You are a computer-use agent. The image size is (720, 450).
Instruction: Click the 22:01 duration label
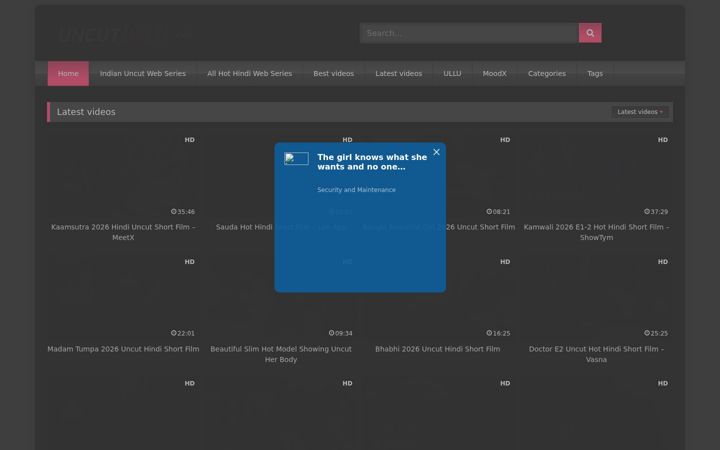(x=183, y=333)
